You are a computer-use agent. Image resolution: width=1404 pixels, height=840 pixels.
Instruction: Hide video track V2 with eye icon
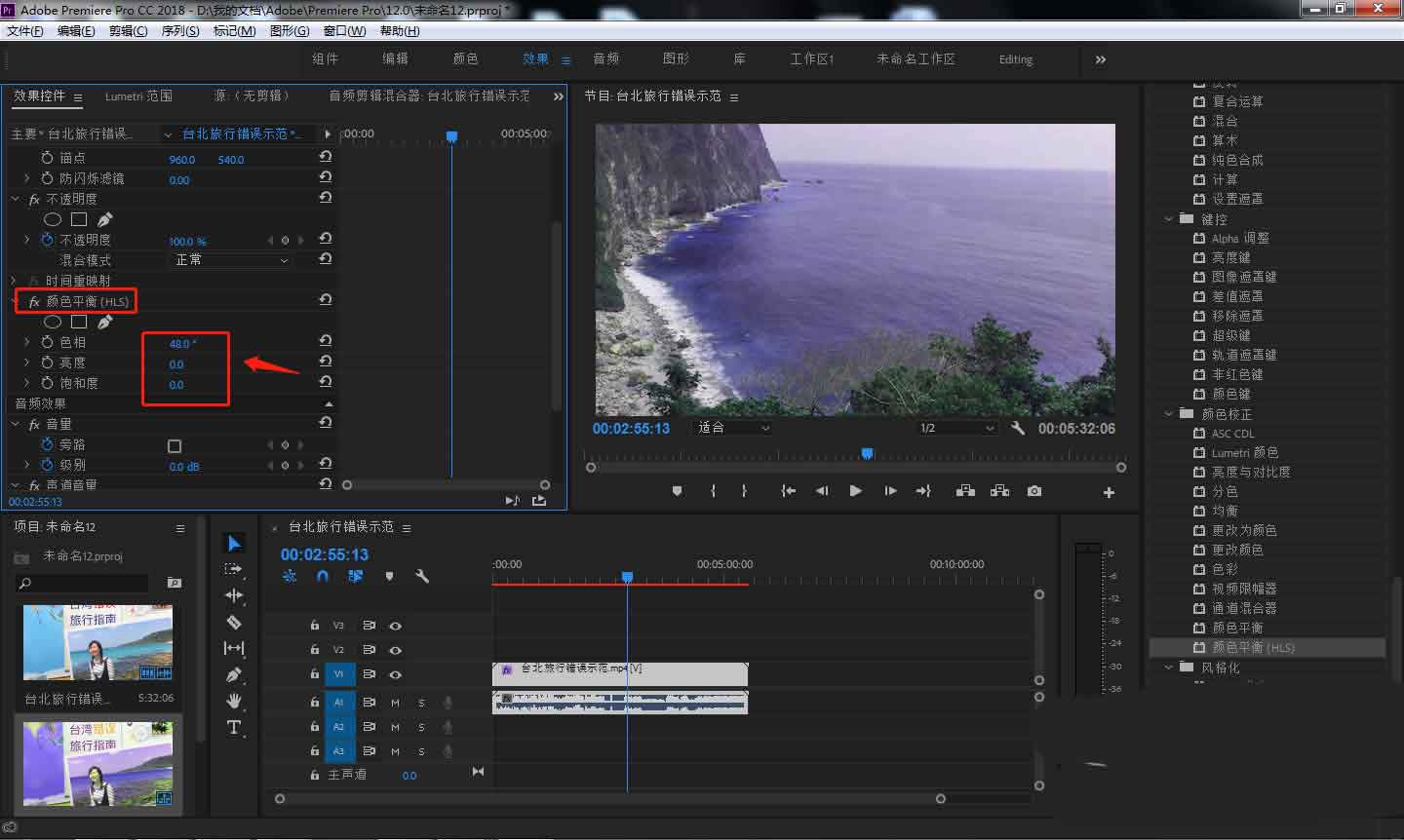[x=395, y=650]
